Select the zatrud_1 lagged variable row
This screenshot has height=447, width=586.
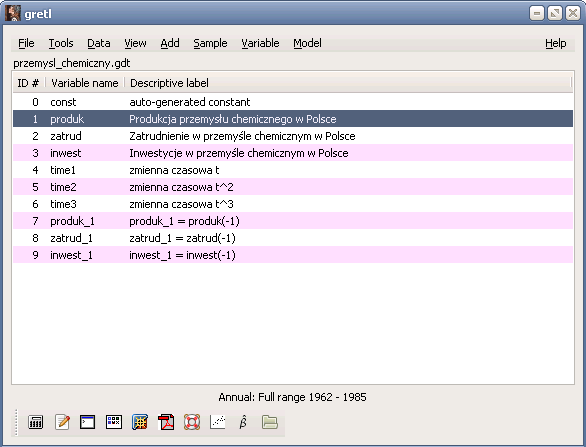coord(293,238)
